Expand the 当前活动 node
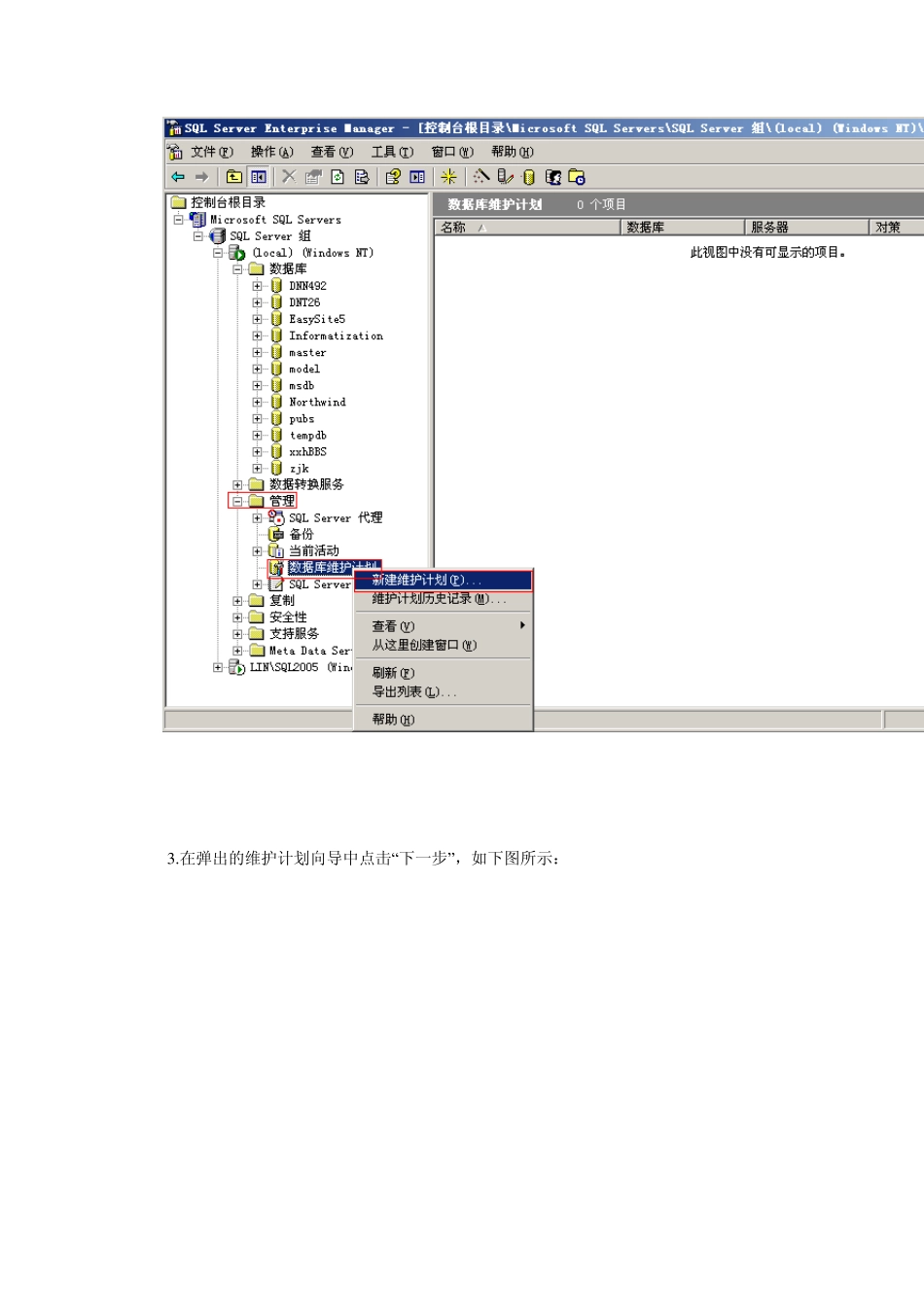 257,550
